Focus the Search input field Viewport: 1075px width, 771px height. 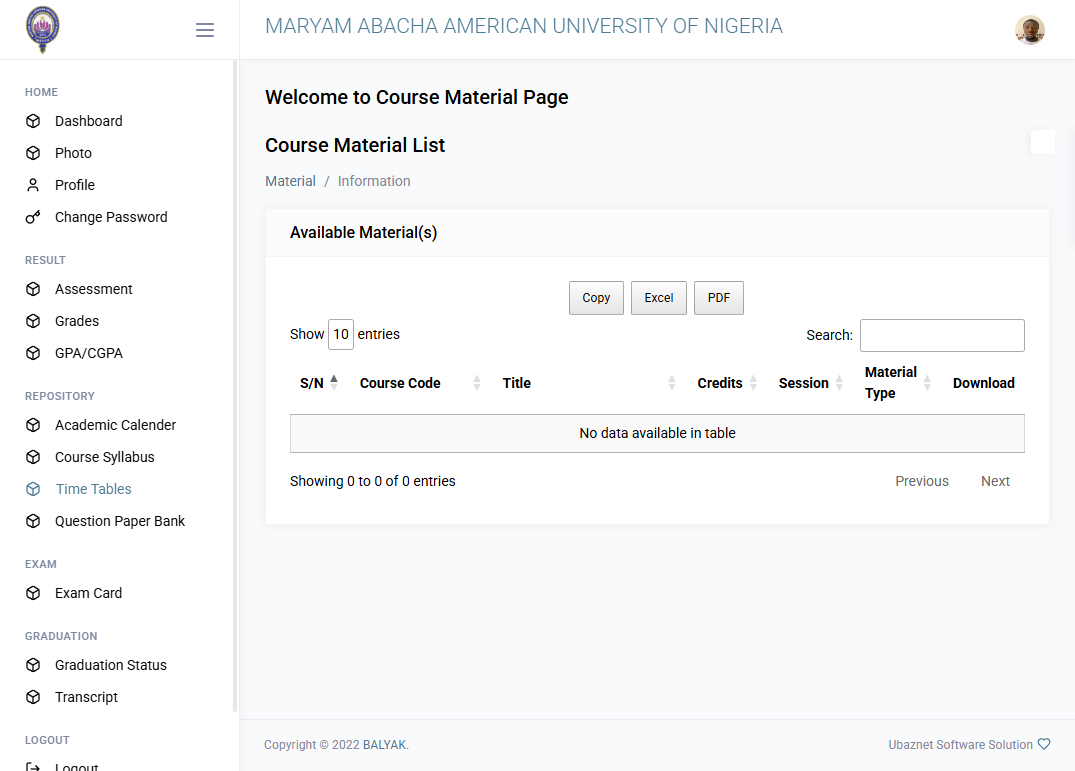coord(942,335)
